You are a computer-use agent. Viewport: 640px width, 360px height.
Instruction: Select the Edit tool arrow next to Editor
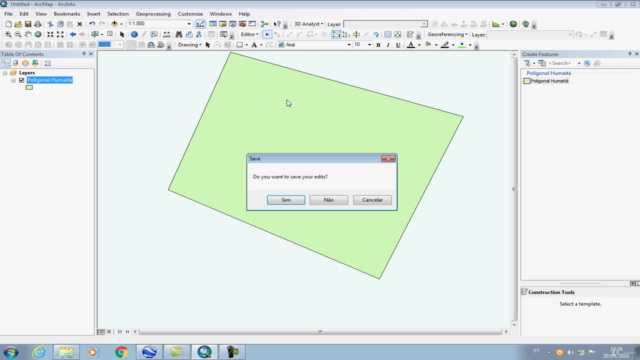pos(267,35)
